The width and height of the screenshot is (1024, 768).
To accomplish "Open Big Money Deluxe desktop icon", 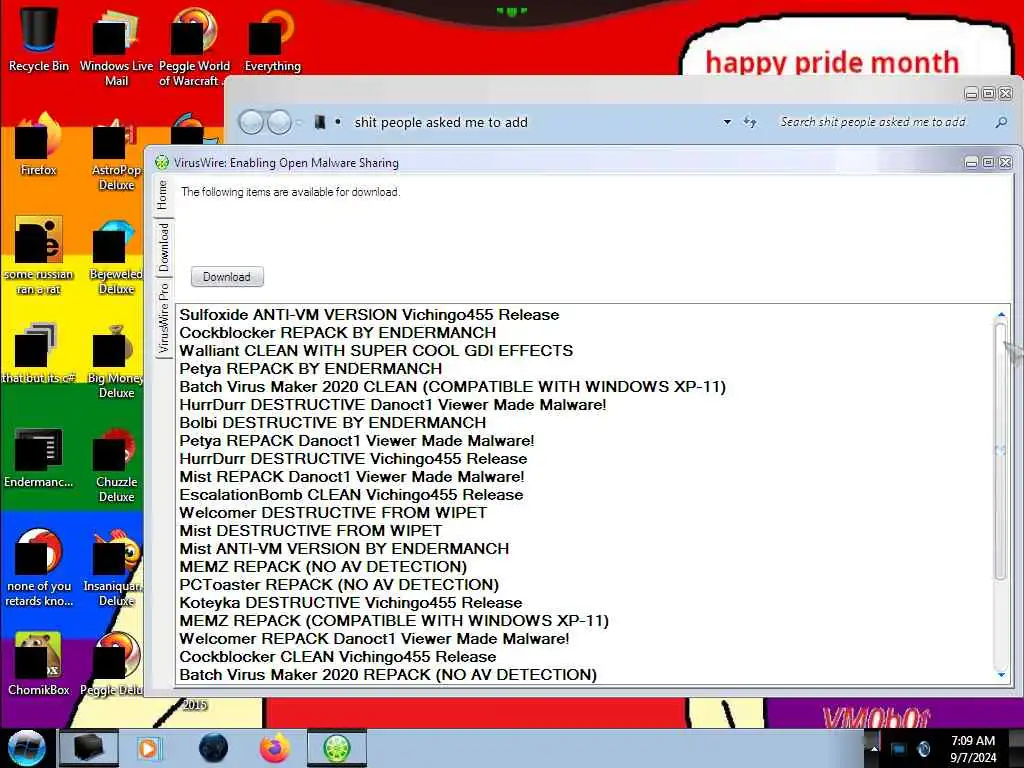I will pyautogui.click(x=116, y=361).
